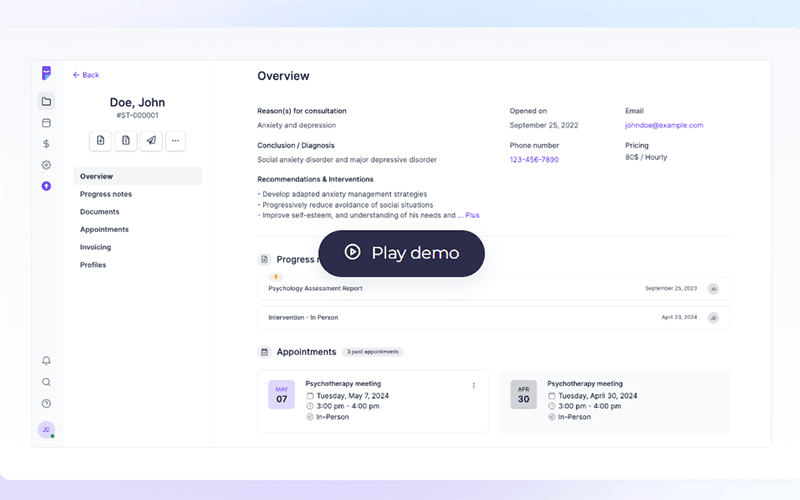Click the APR 30 date badge
The image size is (800, 500).
click(x=523, y=394)
